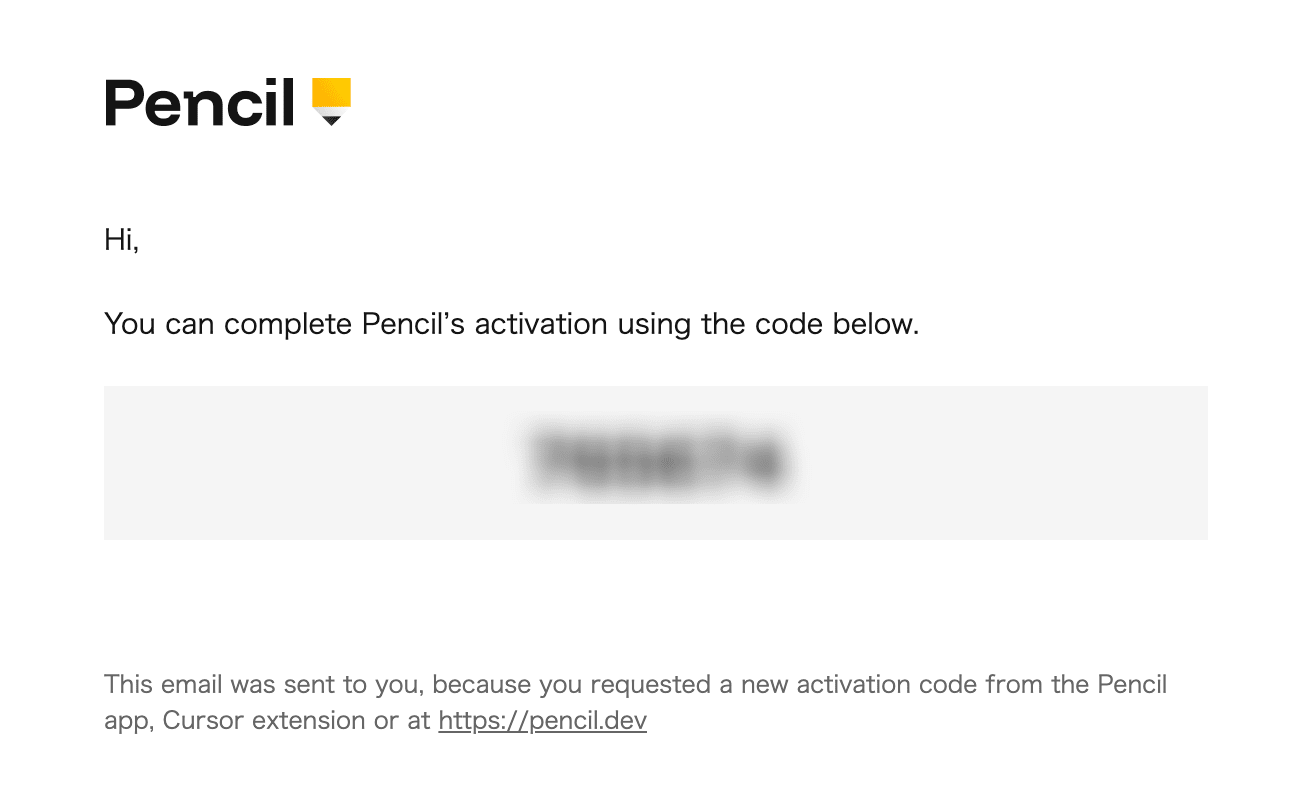1316x790 pixels.
Task: Click the "Hi," greeting text
Action: [121, 240]
